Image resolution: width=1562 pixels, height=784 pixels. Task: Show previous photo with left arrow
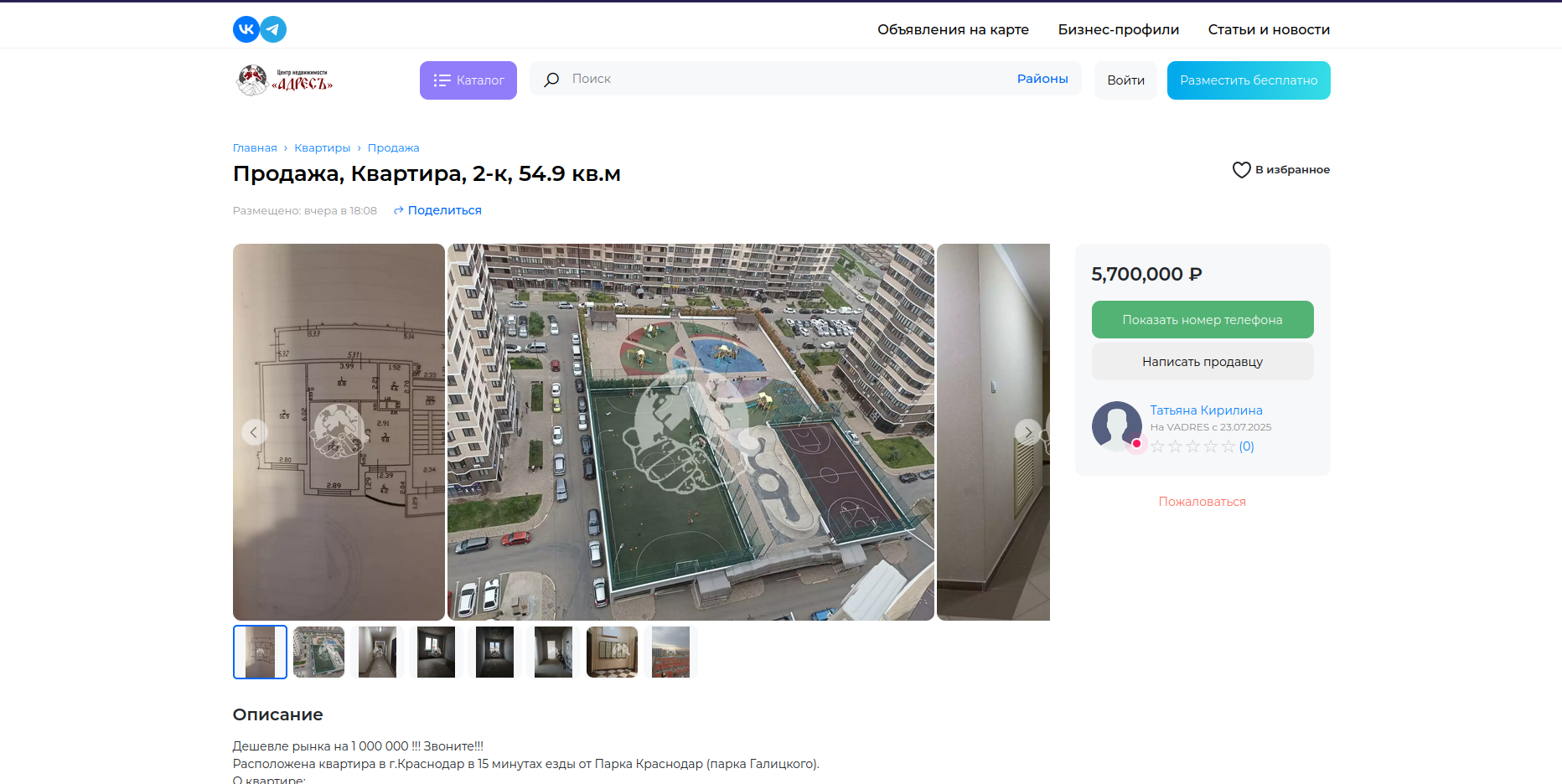254,432
